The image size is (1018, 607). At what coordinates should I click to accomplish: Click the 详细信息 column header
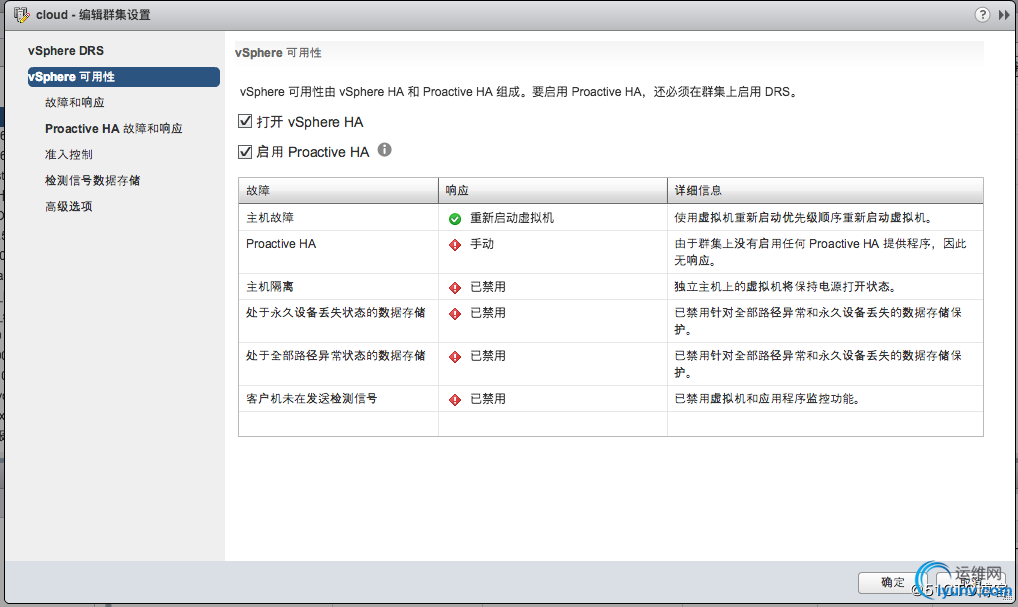[825, 190]
